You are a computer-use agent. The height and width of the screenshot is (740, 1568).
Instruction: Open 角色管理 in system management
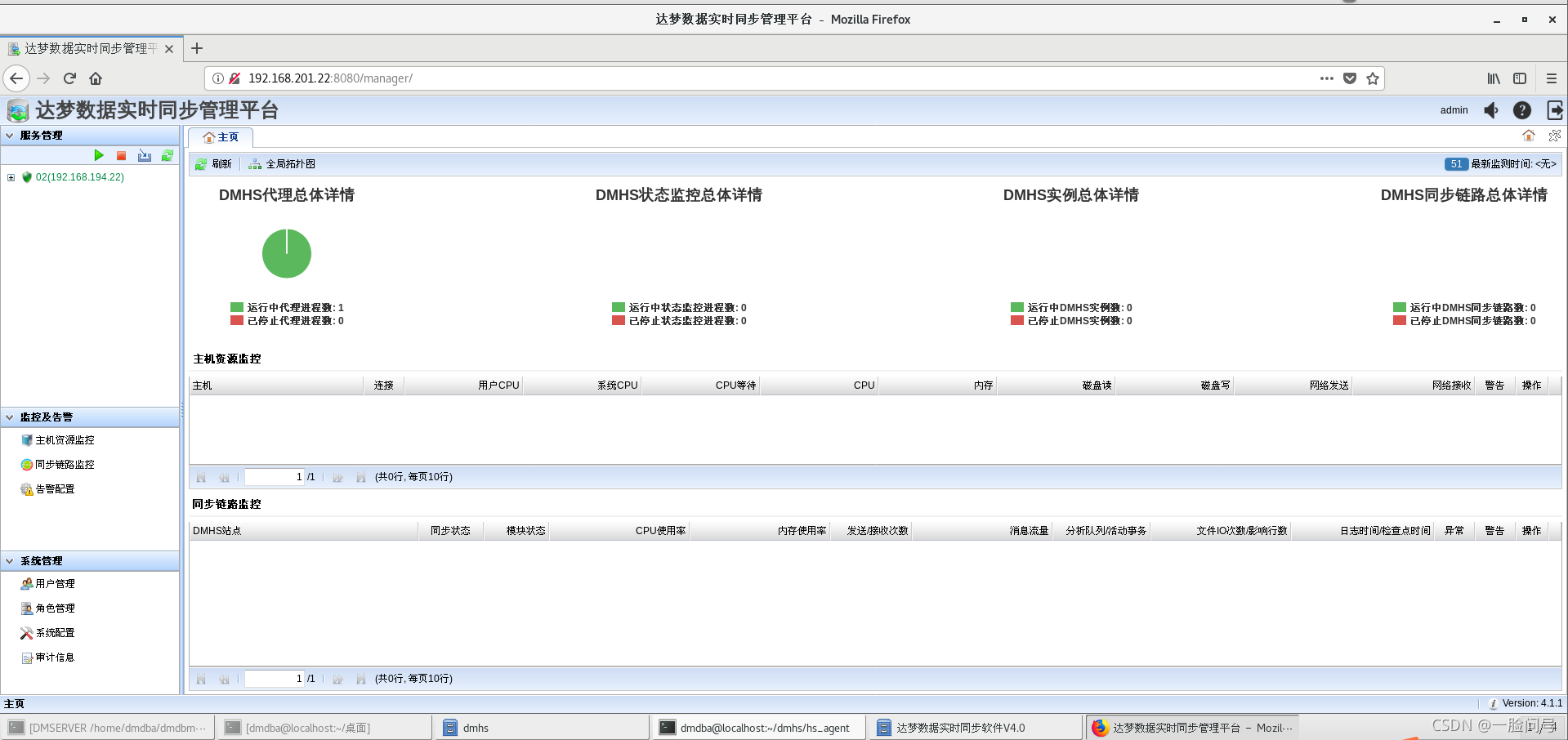coord(48,608)
